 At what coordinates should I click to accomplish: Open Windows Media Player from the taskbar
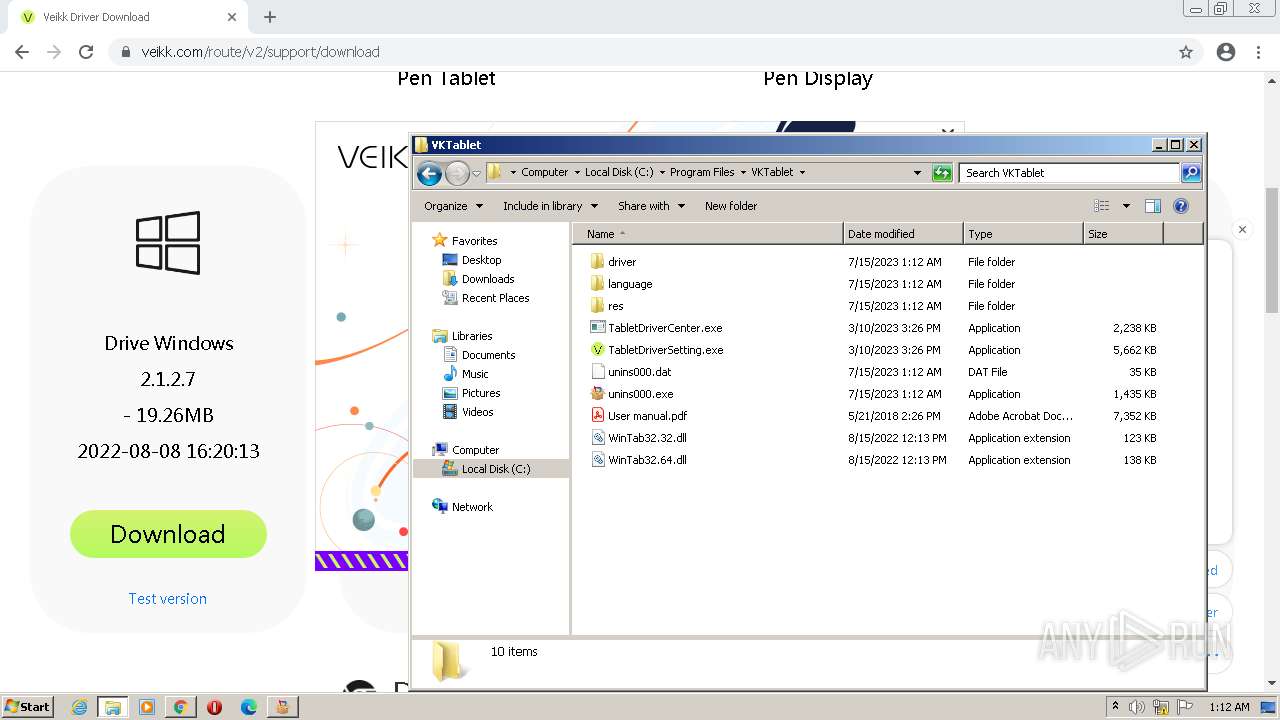pyautogui.click(x=147, y=707)
